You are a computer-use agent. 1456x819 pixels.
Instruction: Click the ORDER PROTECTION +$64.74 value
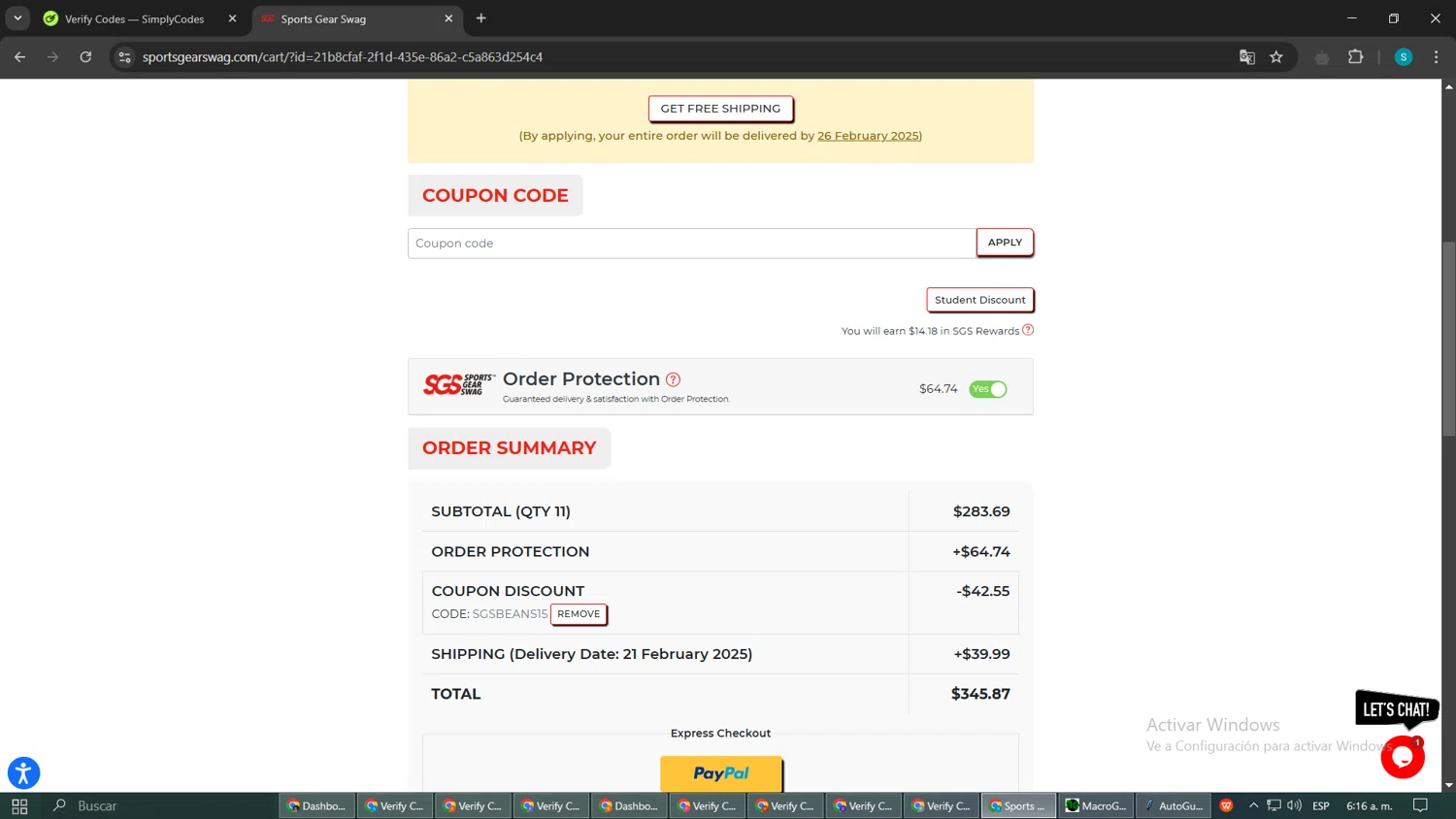pyautogui.click(x=981, y=552)
